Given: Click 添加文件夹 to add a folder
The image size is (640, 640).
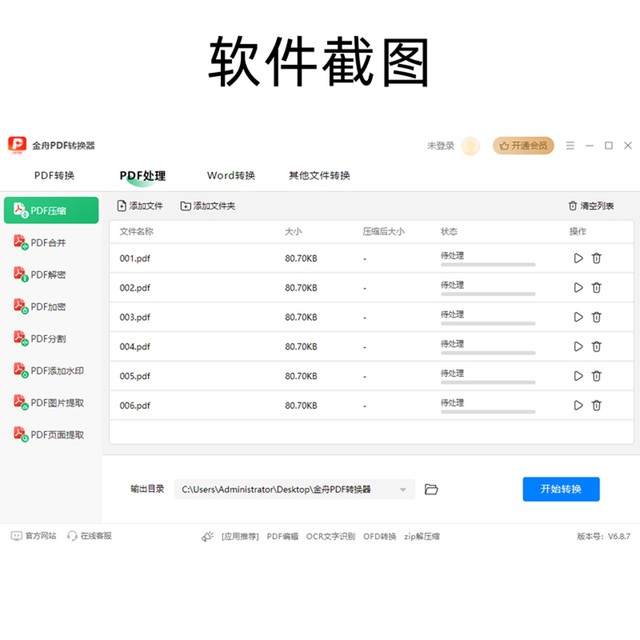Looking at the screenshot, I should point(208,206).
